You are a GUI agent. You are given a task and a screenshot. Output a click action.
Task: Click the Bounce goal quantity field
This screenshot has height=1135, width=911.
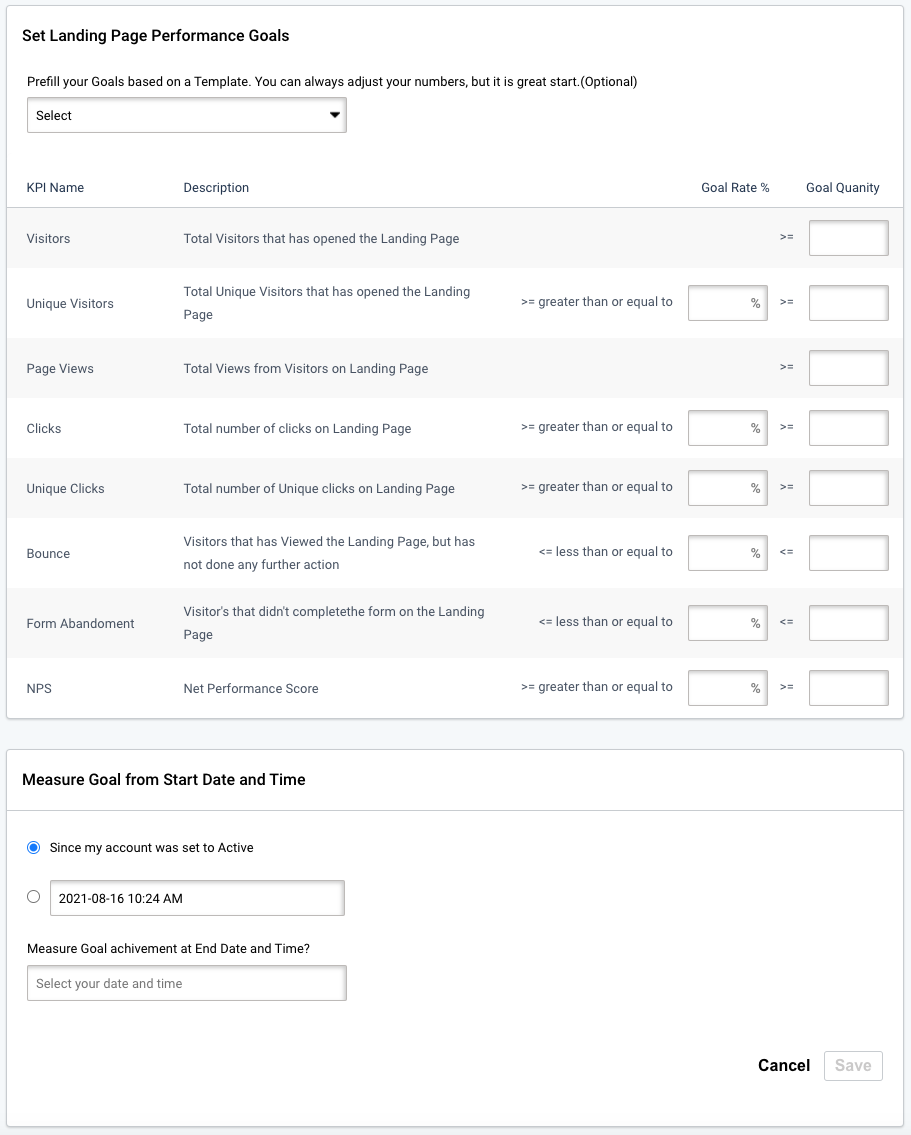click(848, 552)
